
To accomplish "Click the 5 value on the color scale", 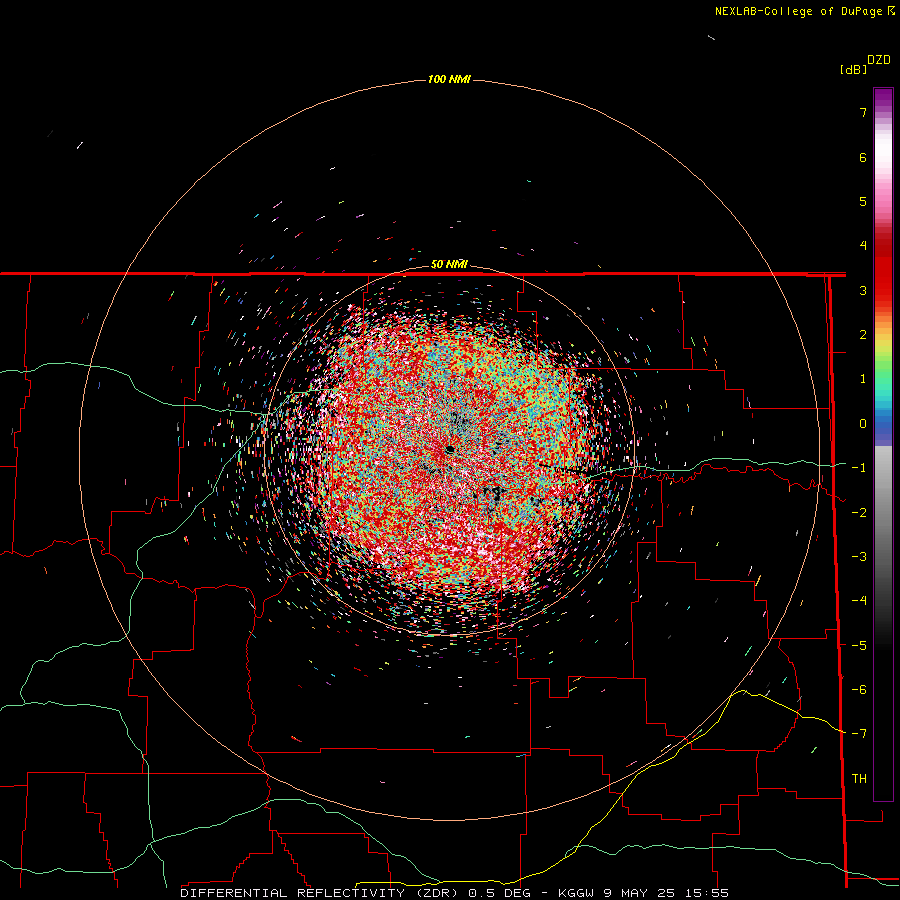I will point(863,201).
